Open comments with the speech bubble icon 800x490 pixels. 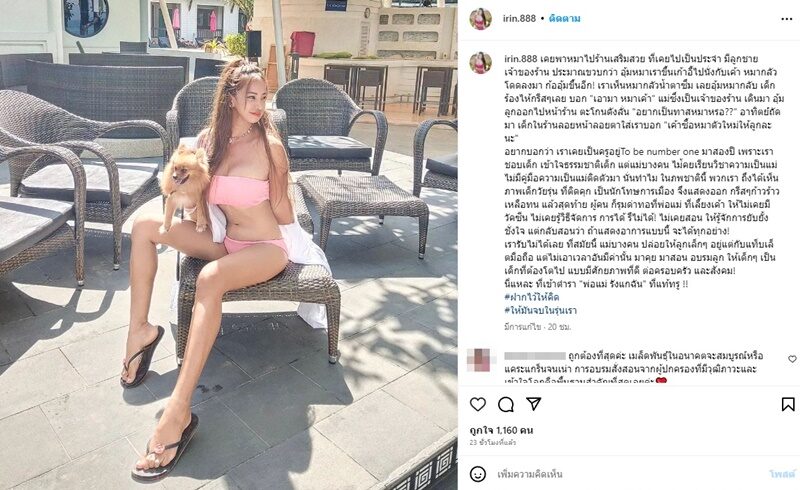click(506, 404)
